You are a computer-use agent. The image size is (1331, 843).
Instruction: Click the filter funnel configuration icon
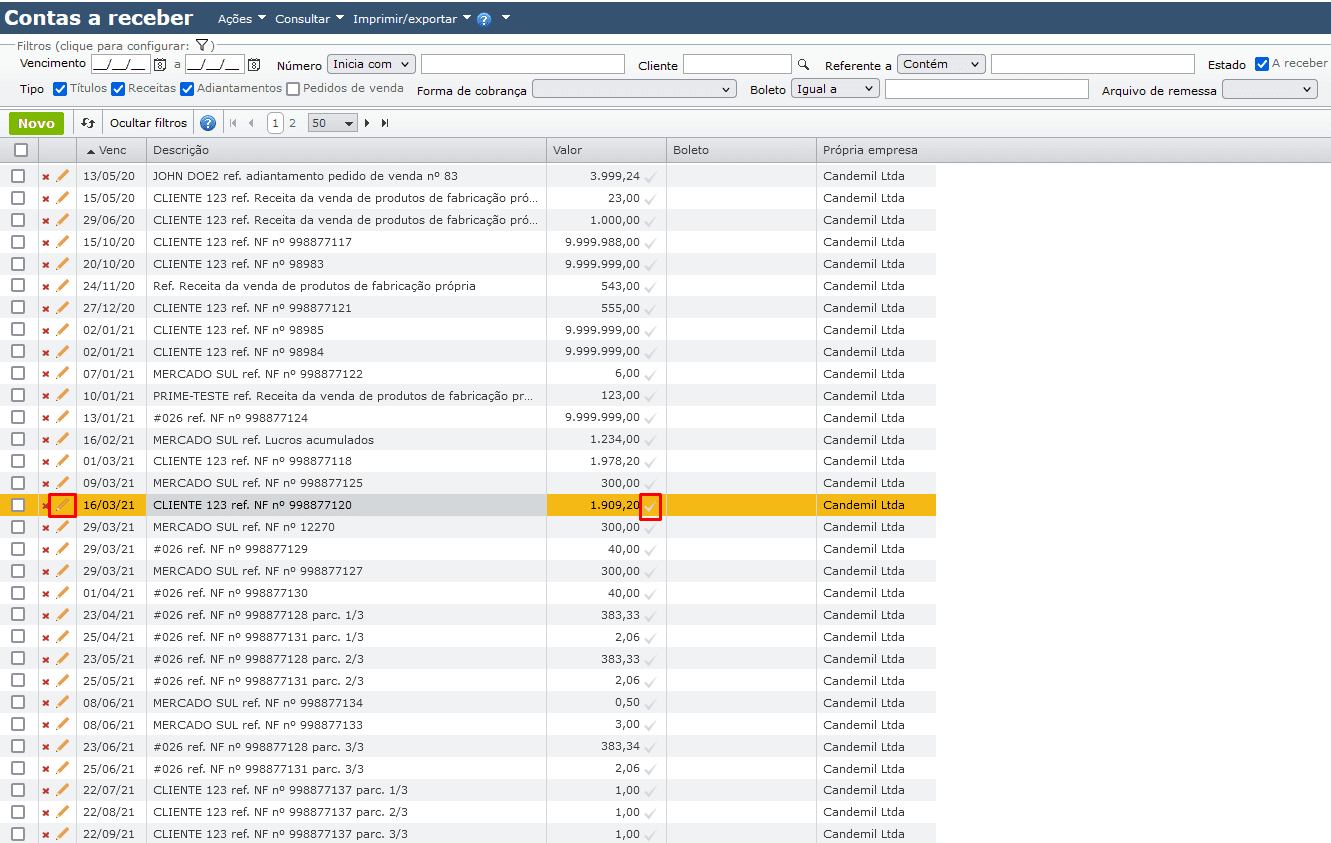coord(201,45)
